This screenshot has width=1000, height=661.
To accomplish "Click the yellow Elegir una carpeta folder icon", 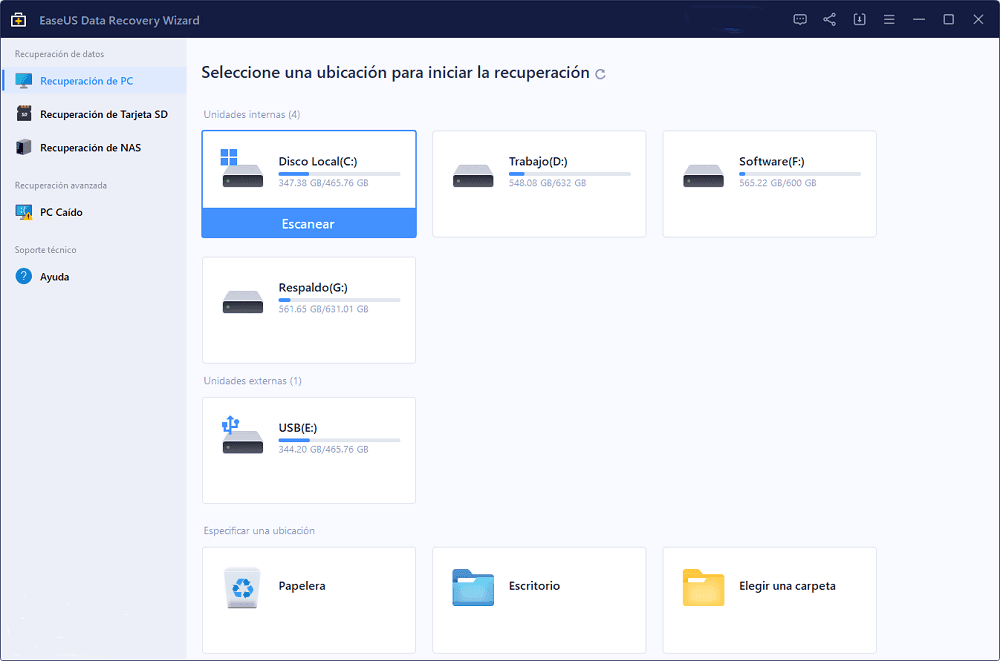I will coord(703,588).
